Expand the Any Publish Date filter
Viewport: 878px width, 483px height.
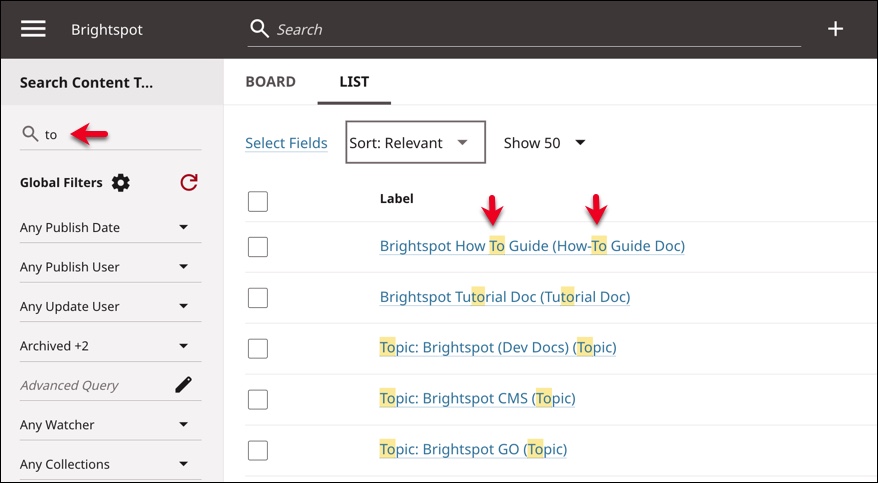[110, 228]
